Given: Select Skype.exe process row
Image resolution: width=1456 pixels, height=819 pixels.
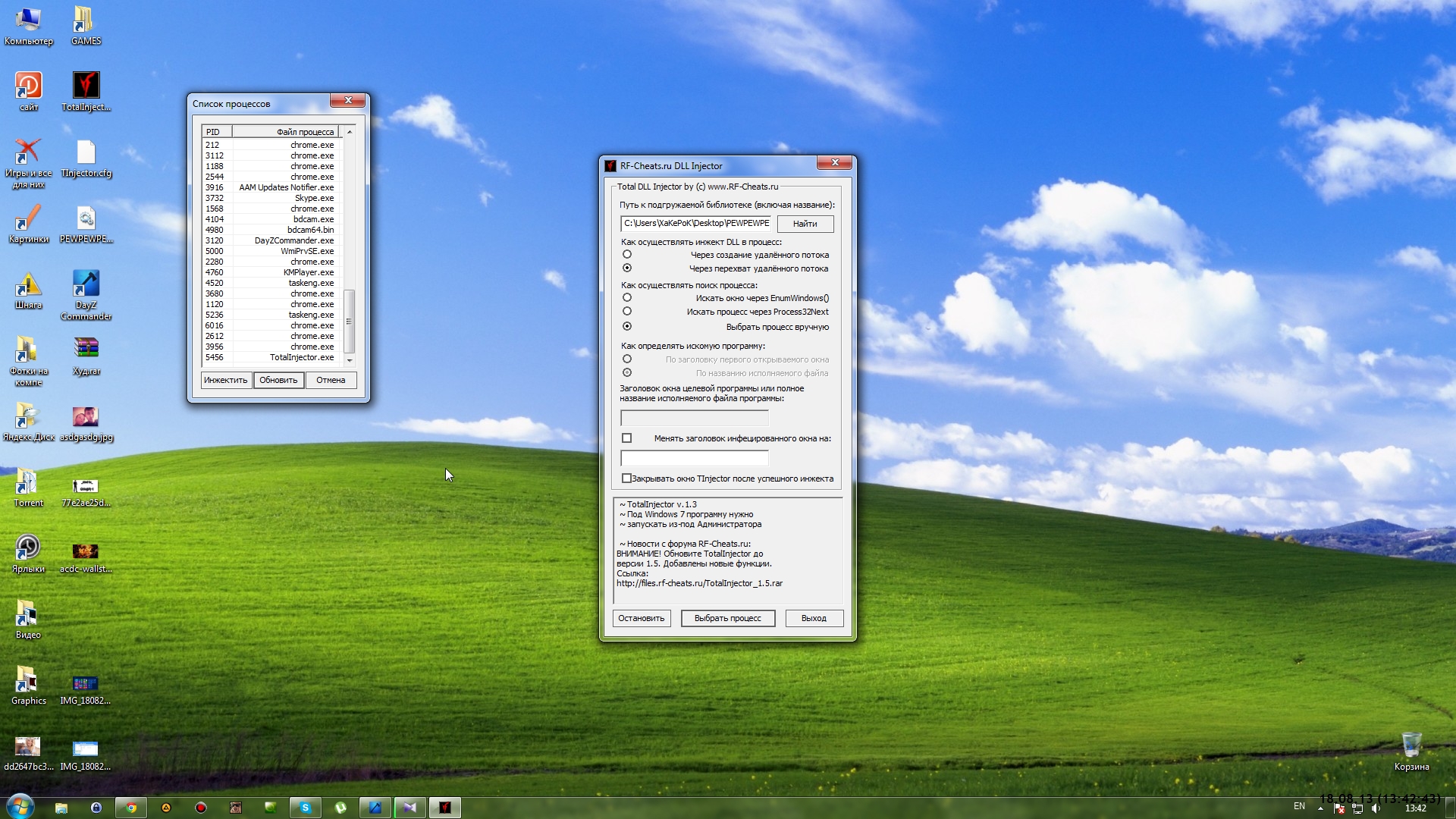Looking at the screenshot, I should click(270, 198).
